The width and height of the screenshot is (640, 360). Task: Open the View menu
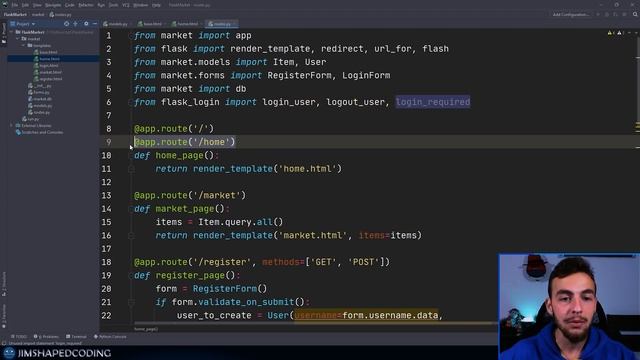pyautogui.click(x=37, y=5)
